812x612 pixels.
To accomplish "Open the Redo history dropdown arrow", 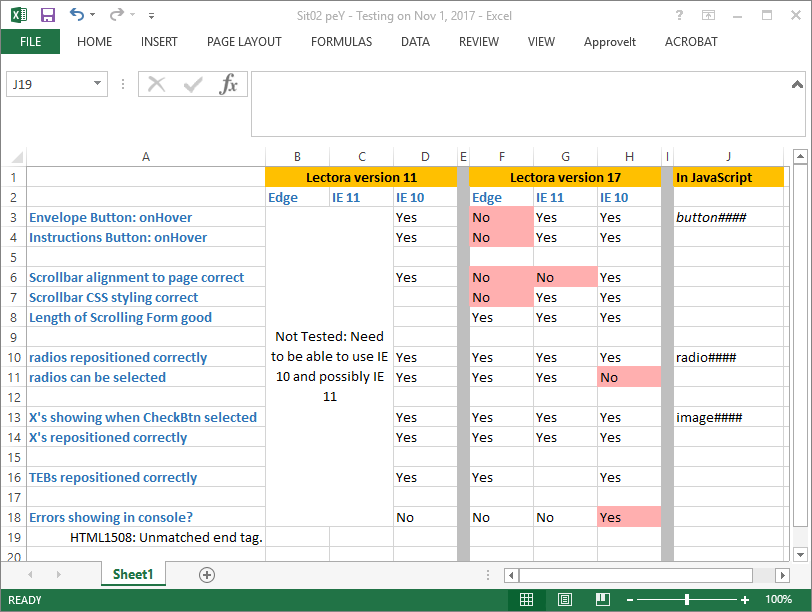I will pyautogui.click(x=133, y=15).
